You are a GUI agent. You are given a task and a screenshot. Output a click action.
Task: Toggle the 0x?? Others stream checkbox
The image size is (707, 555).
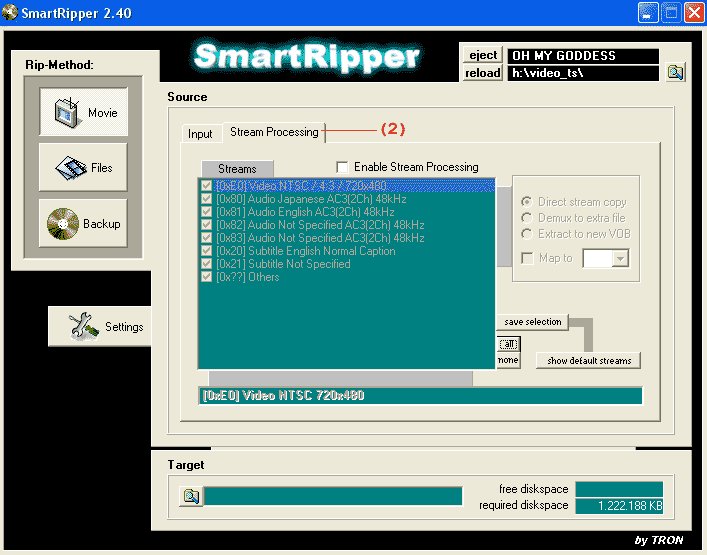[x=207, y=276]
